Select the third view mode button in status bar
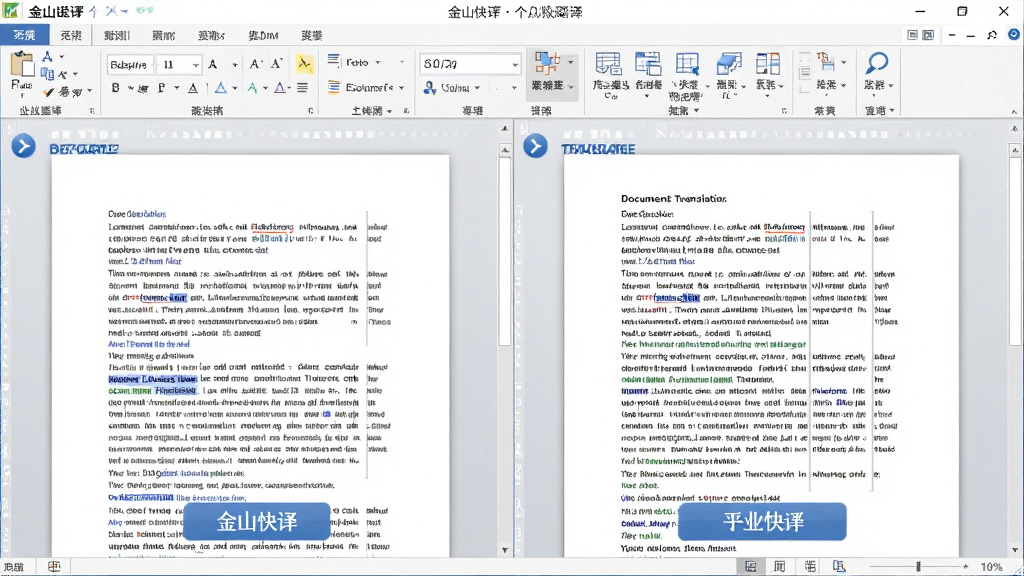The image size is (1024, 576). [810, 566]
